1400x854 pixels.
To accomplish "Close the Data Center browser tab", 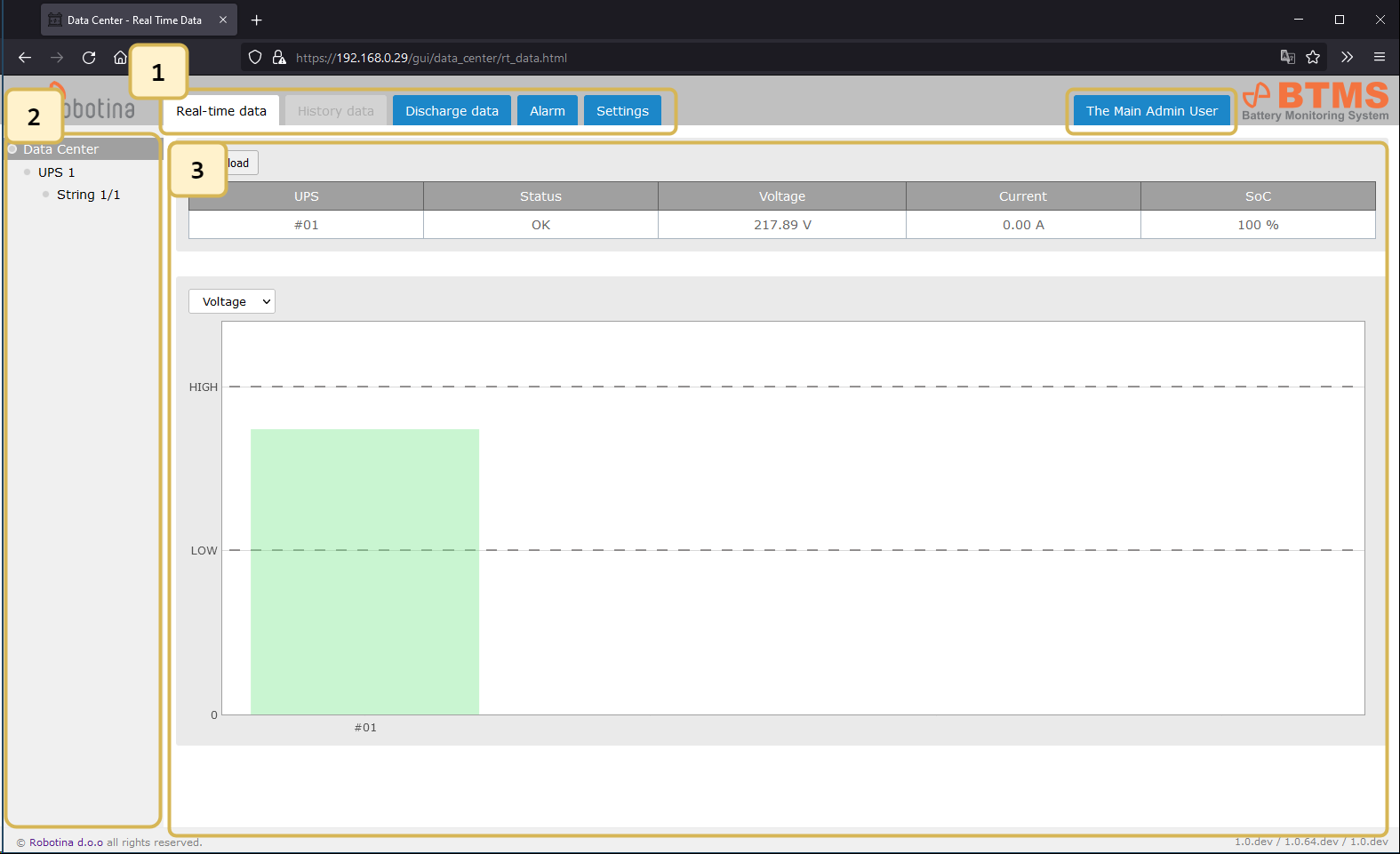I will click(223, 20).
